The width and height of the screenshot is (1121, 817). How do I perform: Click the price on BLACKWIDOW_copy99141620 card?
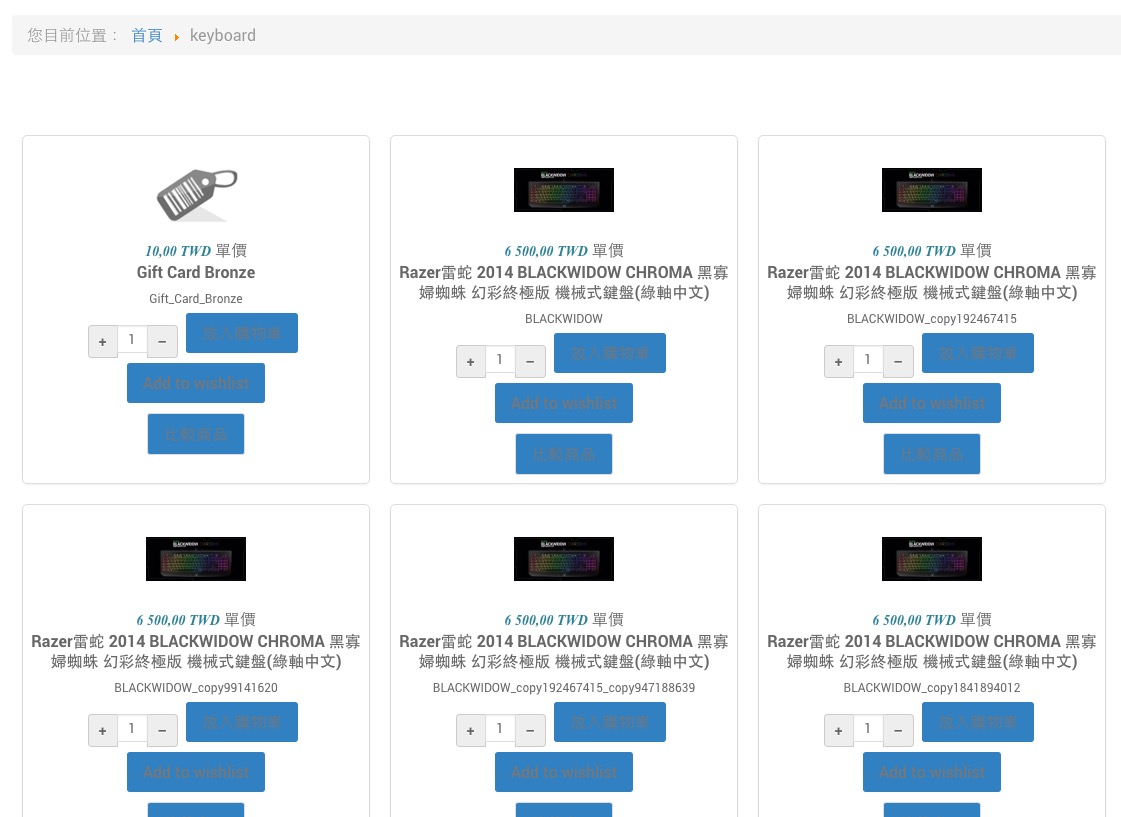(178, 620)
